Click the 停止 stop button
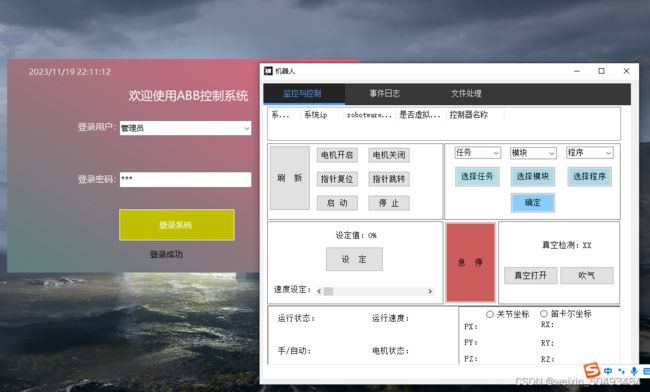This screenshot has height=392, width=650. pyautogui.click(x=389, y=203)
